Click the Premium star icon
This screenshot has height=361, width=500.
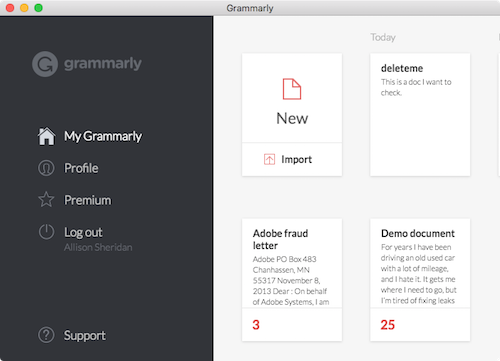coord(46,200)
